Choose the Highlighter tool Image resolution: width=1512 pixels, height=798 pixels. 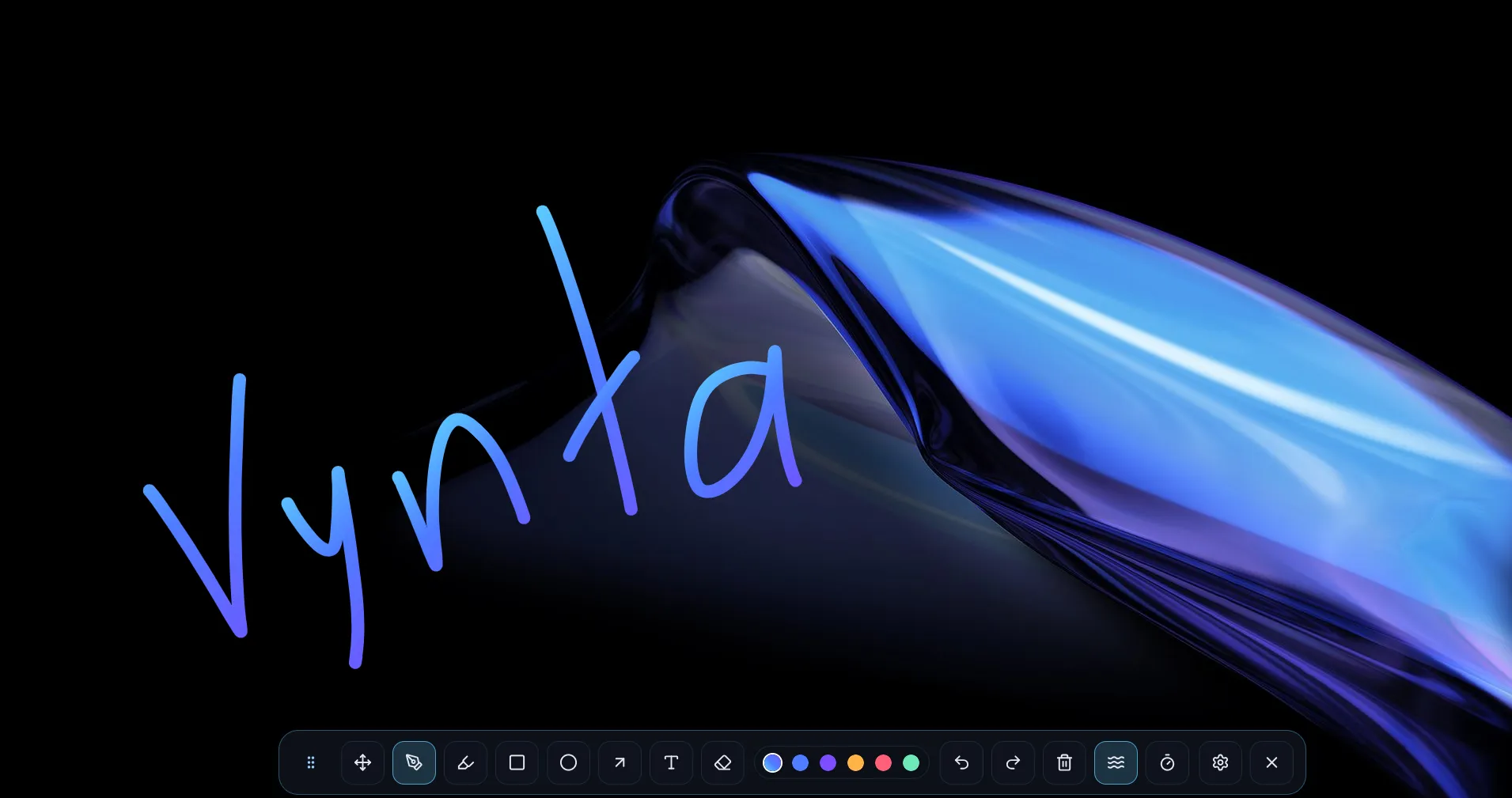[465, 762]
